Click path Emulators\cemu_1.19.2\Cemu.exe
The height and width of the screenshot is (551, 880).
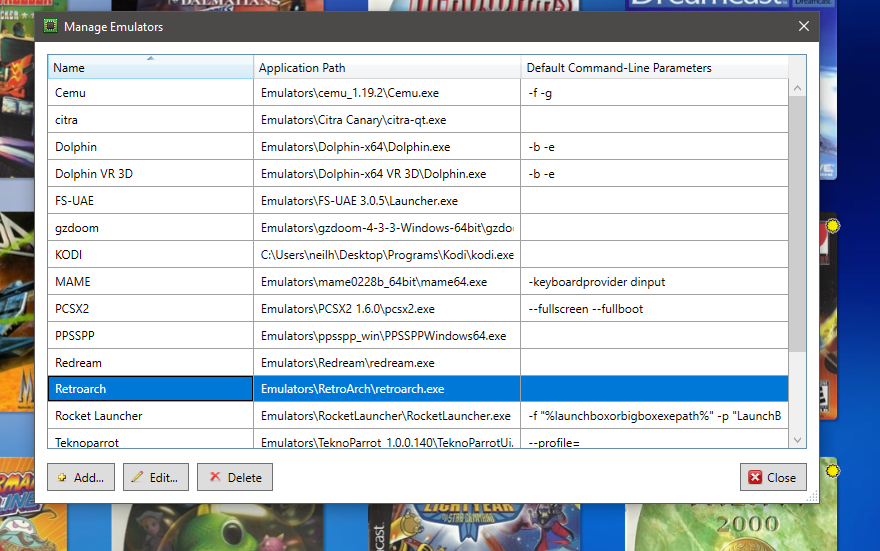[x=350, y=93]
